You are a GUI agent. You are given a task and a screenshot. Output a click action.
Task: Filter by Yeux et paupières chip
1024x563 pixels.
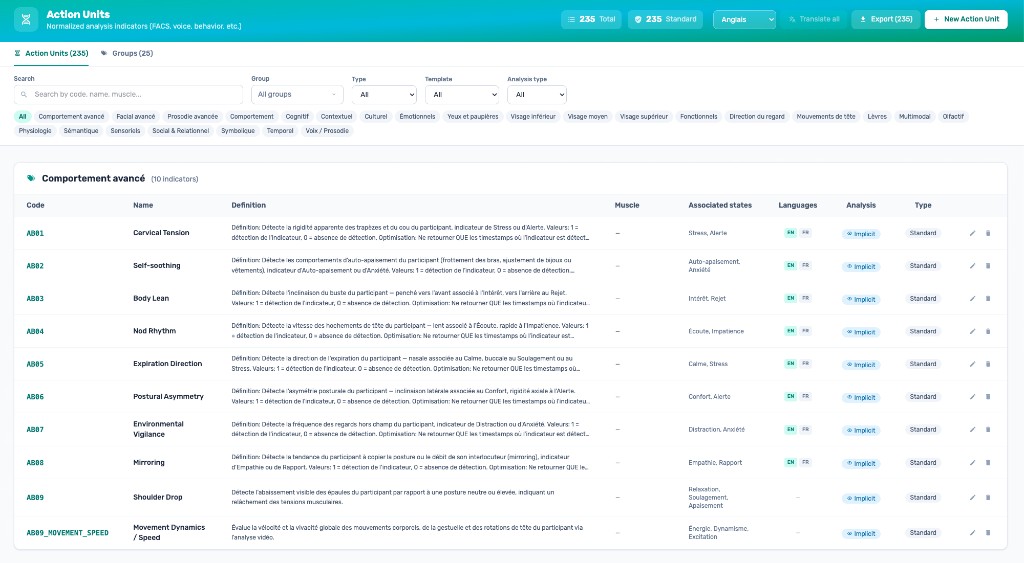[473, 117]
